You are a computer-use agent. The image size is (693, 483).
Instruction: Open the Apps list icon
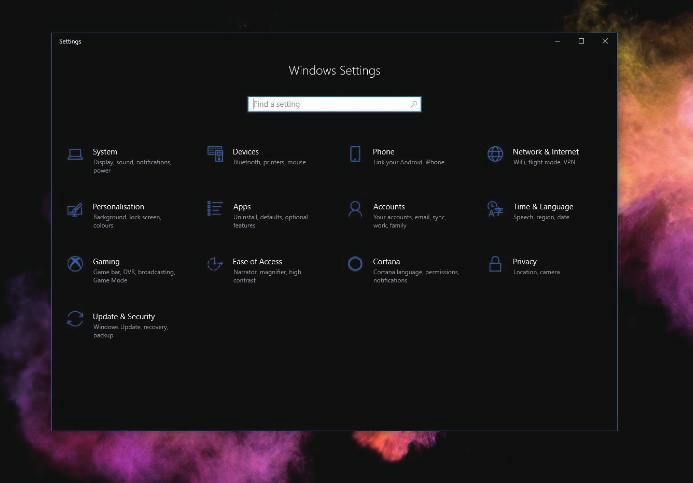(x=215, y=209)
